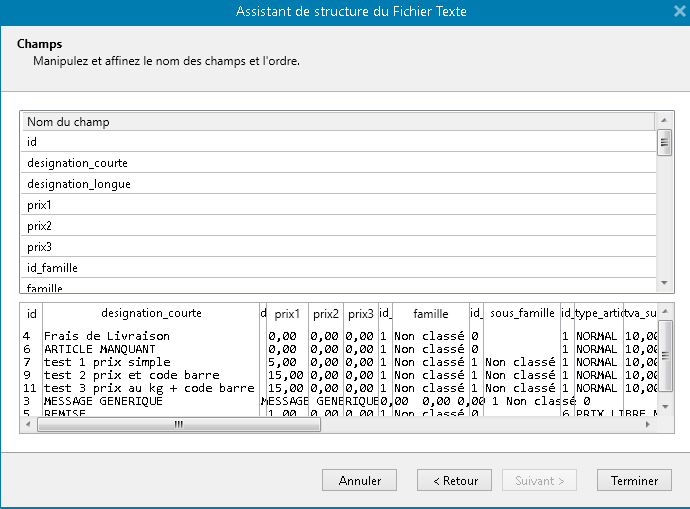
Task: Click the preview vertical scrollbar up arrow
Action: point(663,312)
